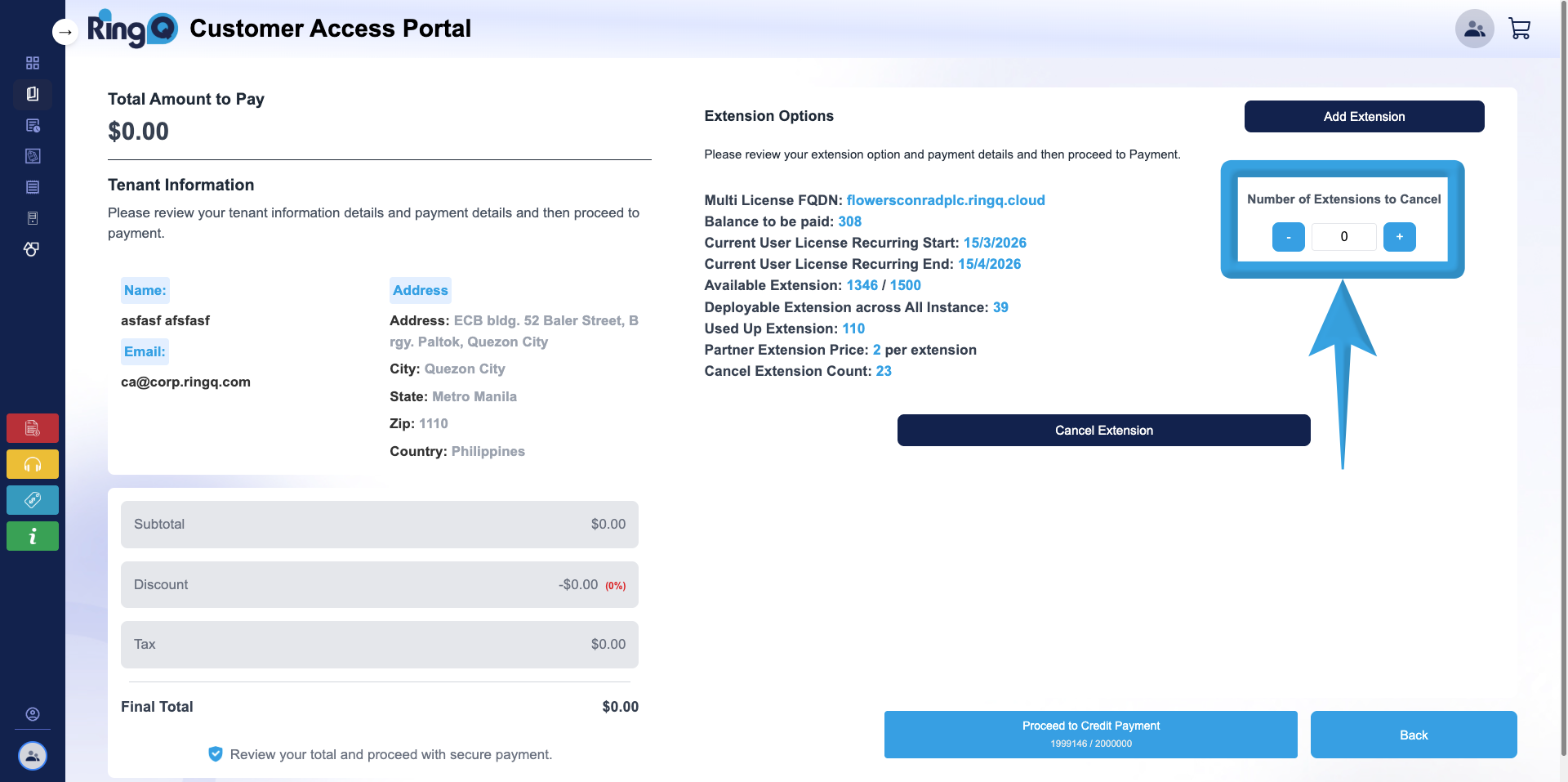Expand the sidebar using the arrow toggle

coord(65,31)
